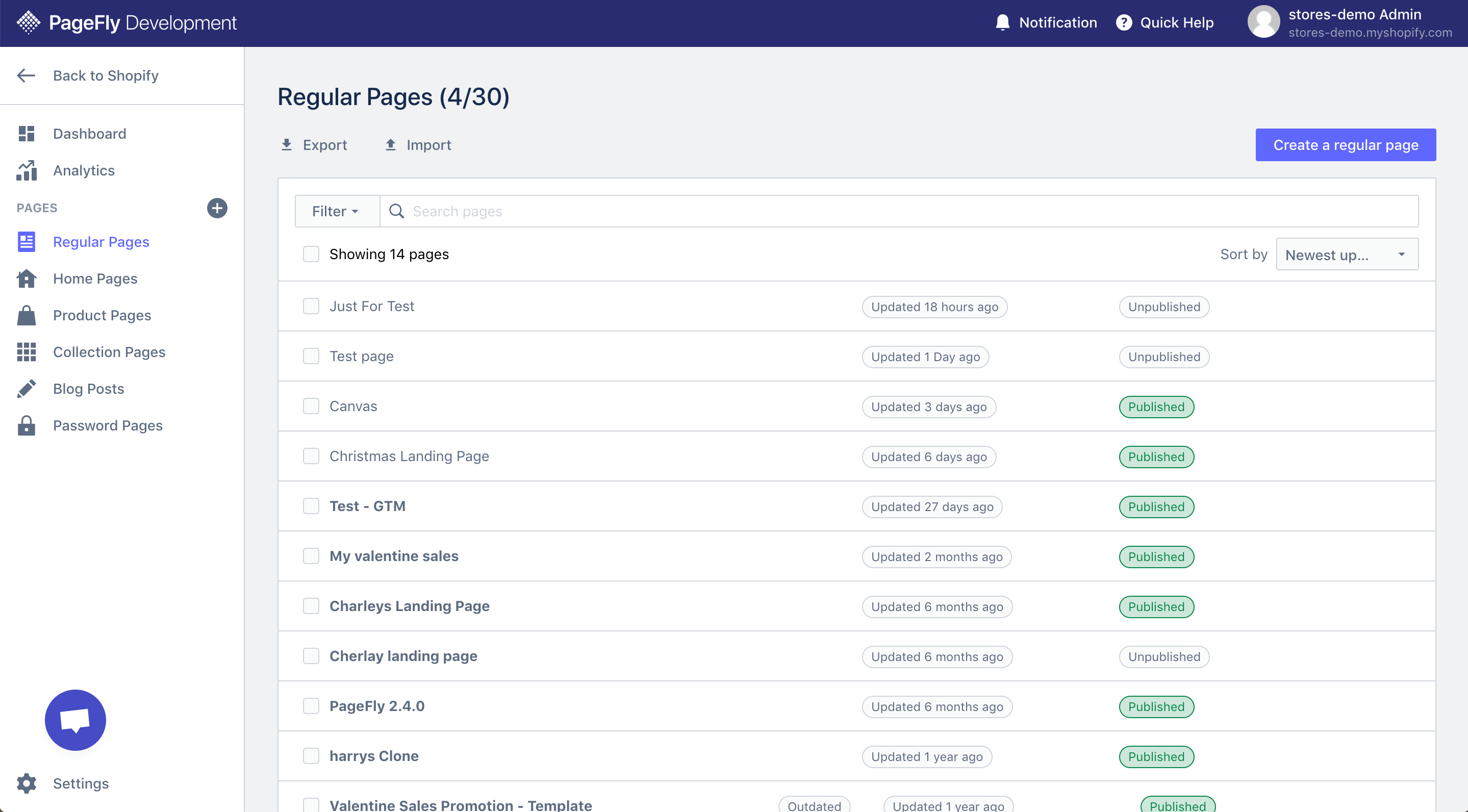Open the My valentine sales page
Image resolution: width=1468 pixels, height=812 pixels.
click(x=394, y=556)
